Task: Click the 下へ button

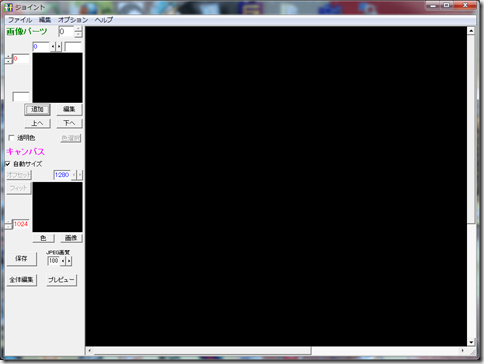Action: [x=69, y=123]
